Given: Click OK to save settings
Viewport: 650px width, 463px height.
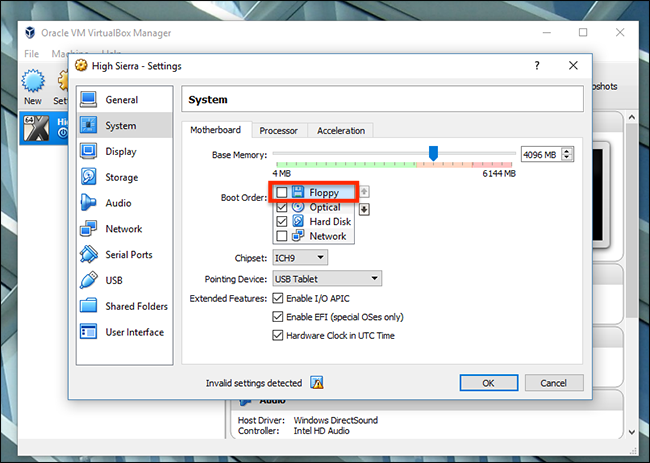Looking at the screenshot, I should coord(488,383).
